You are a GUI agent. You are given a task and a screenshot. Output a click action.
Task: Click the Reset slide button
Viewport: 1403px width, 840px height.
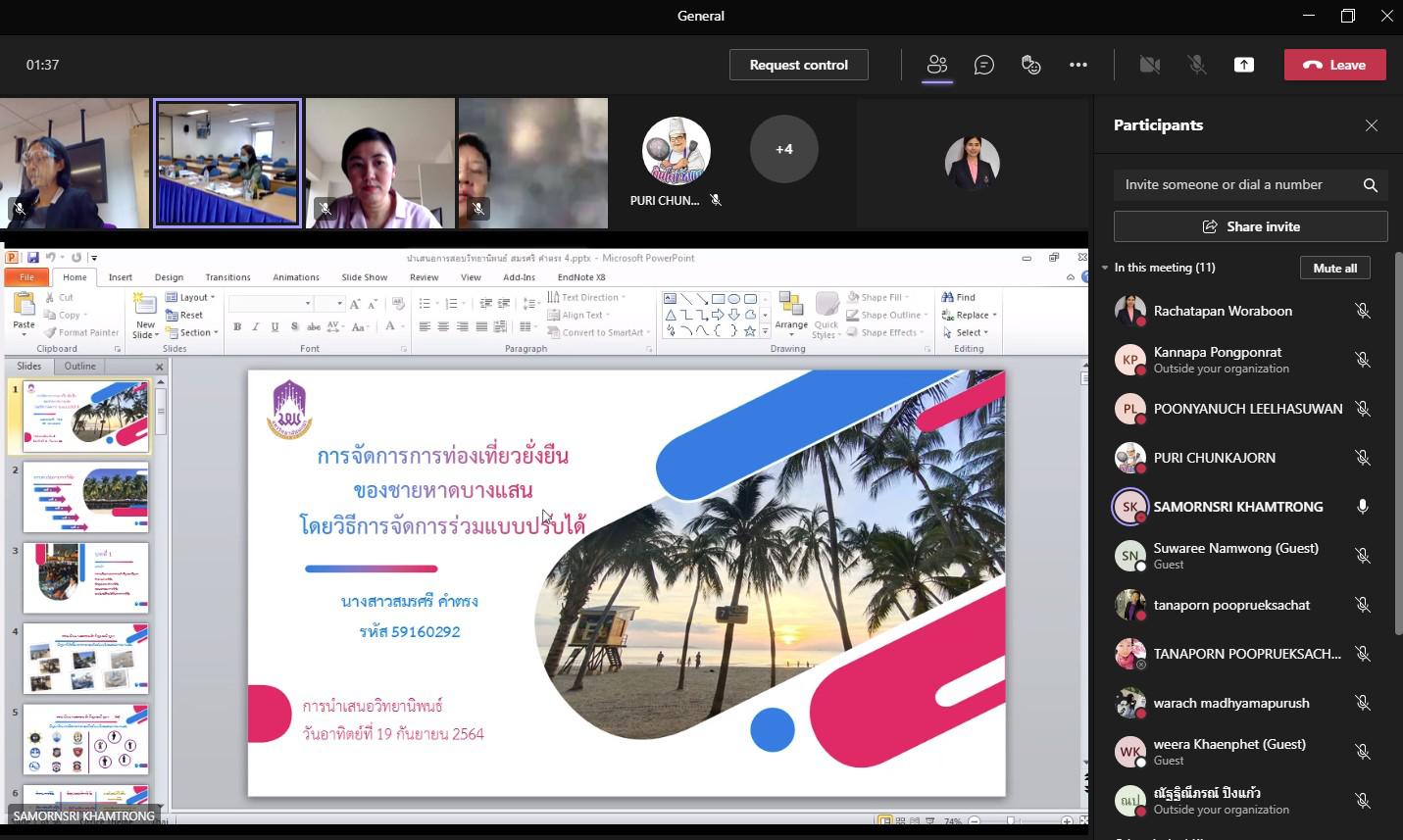click(x=185, y=315)
